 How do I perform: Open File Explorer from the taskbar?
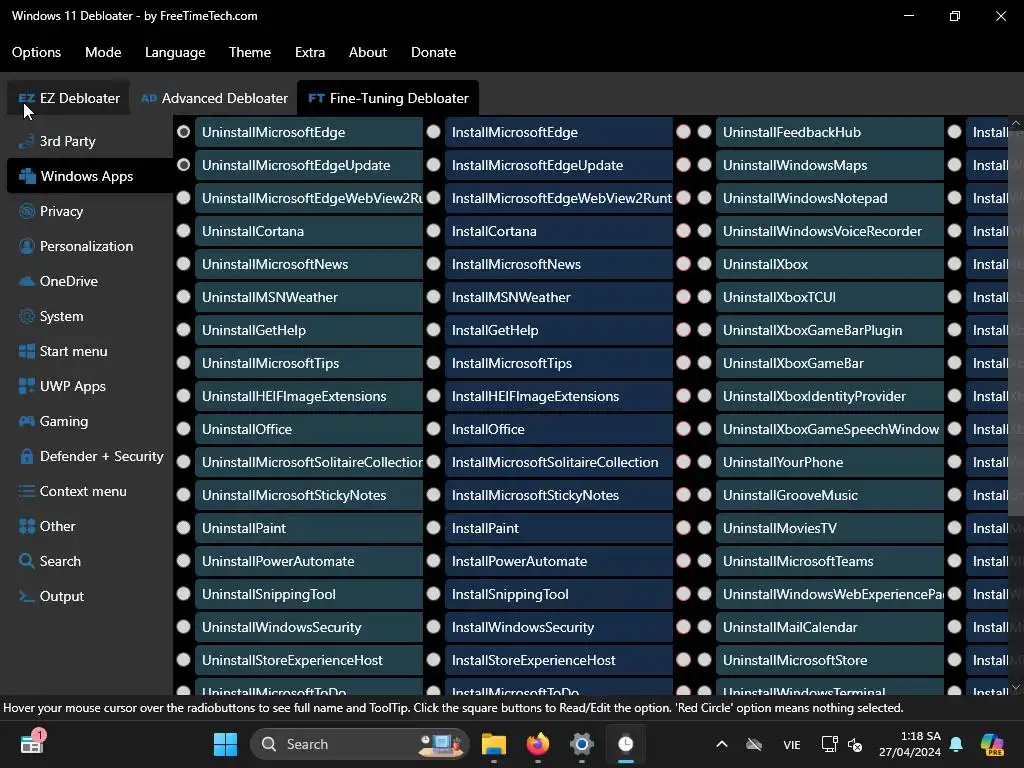click(494, 744)
